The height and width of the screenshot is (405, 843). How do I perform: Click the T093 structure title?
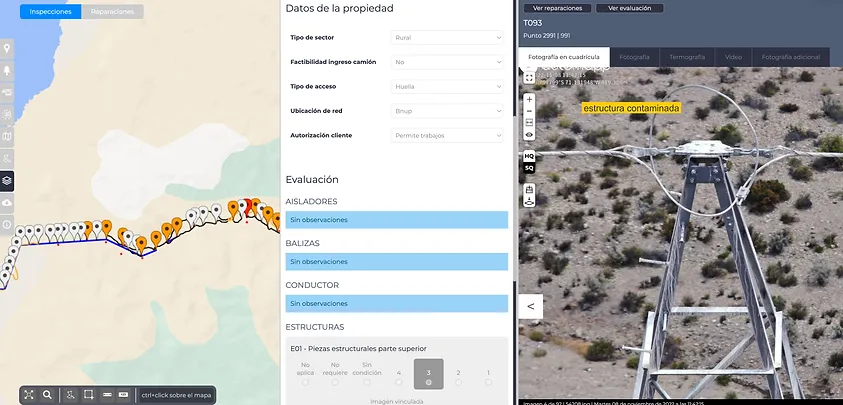533,23
